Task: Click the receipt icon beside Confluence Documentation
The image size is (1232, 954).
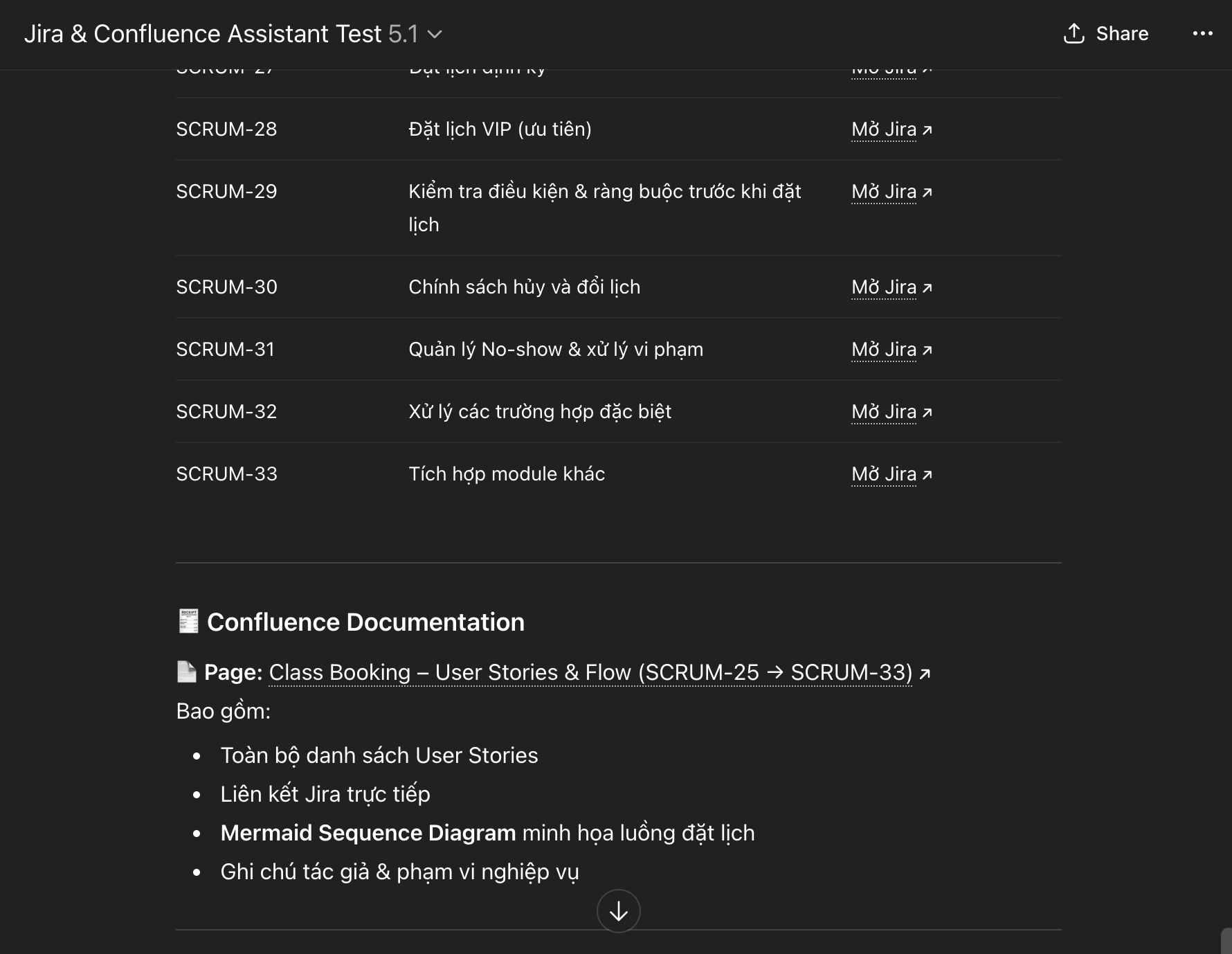Action: [188, 622]
